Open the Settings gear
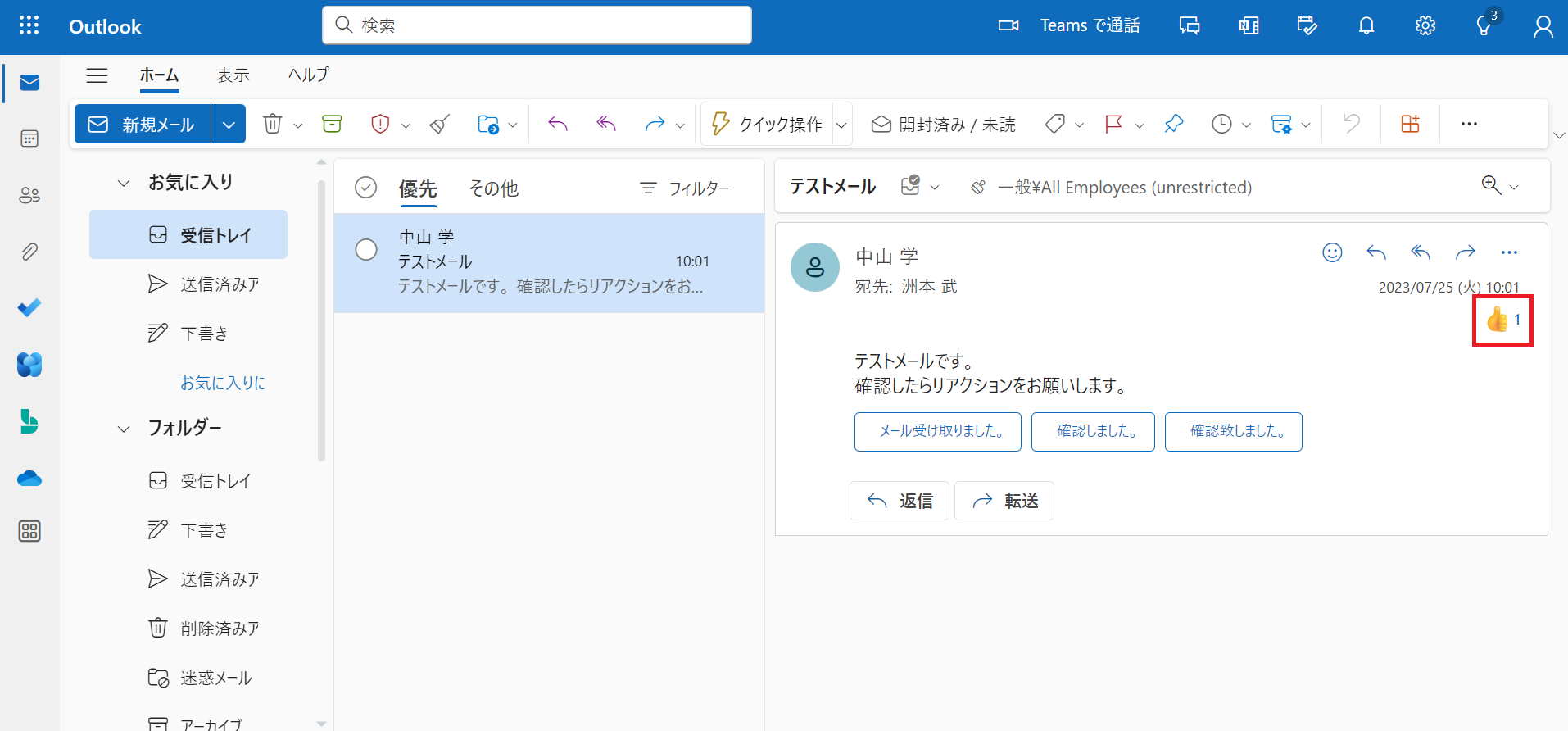The image size is (1568, 731). 1425,26
